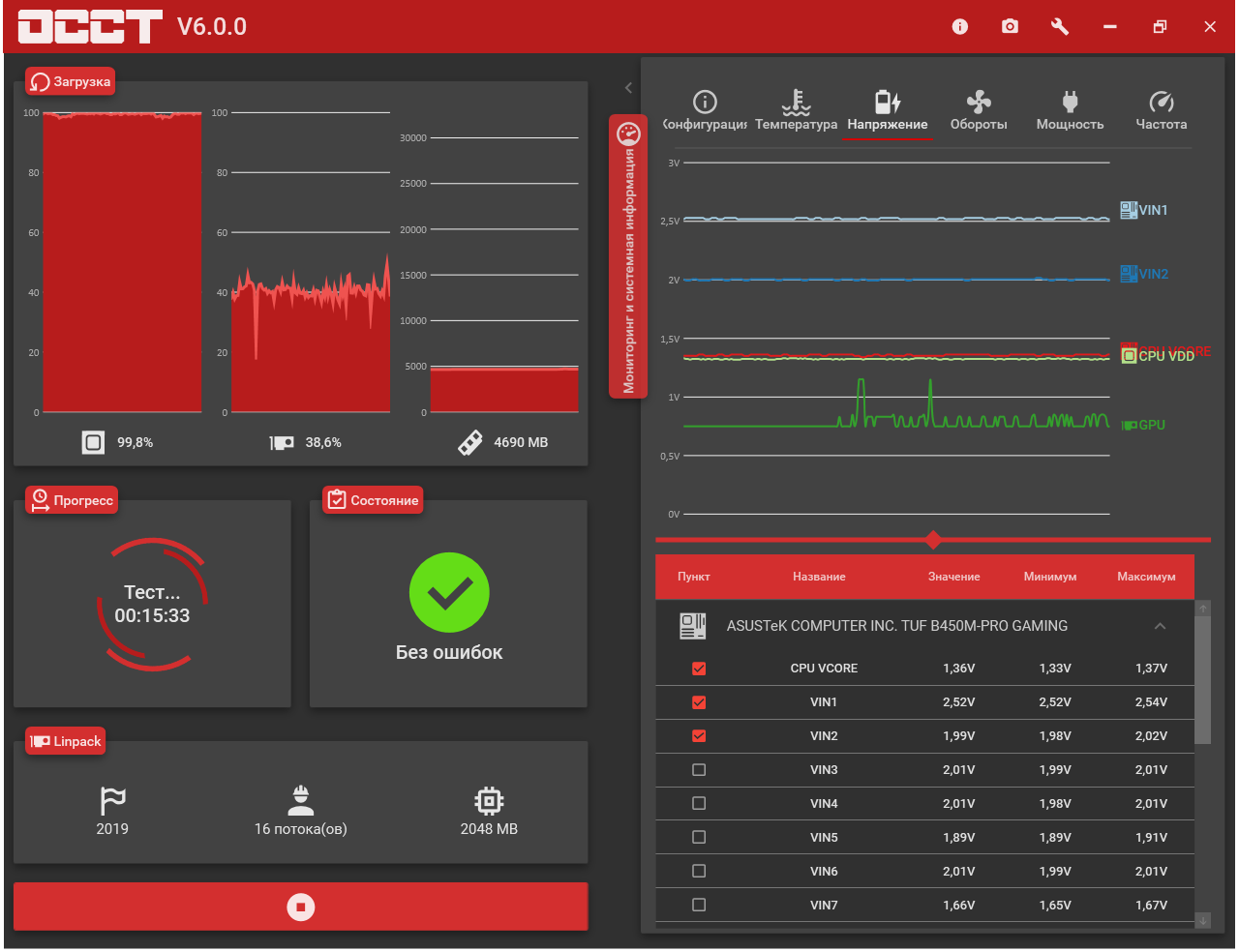Click the Загрузка panel refresh icon
The width and height of the screenshot is (1239, 952).
pyautogui.click(x=40, y=82)
